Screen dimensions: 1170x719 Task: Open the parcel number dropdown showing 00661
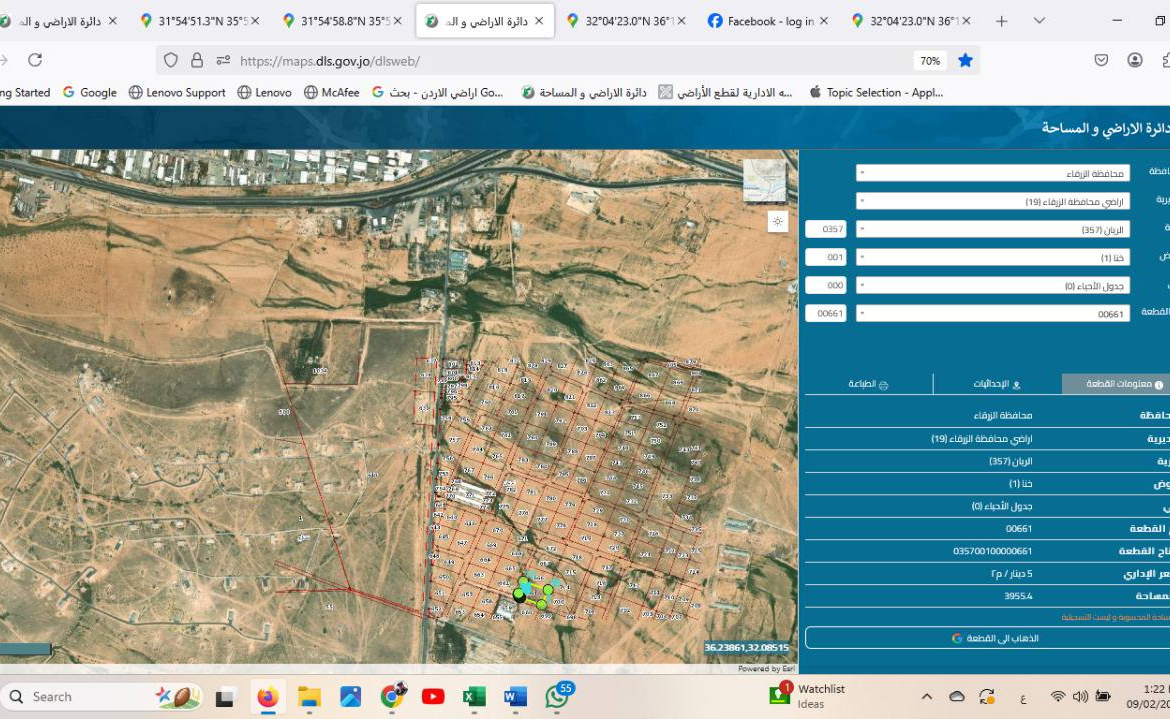pos(992,313)
